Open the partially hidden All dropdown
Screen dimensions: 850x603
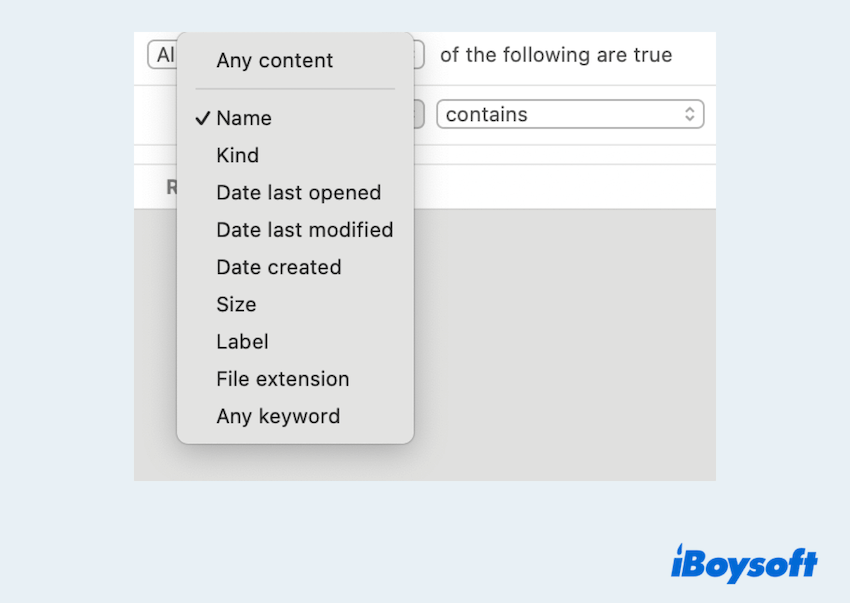[164, 55]
